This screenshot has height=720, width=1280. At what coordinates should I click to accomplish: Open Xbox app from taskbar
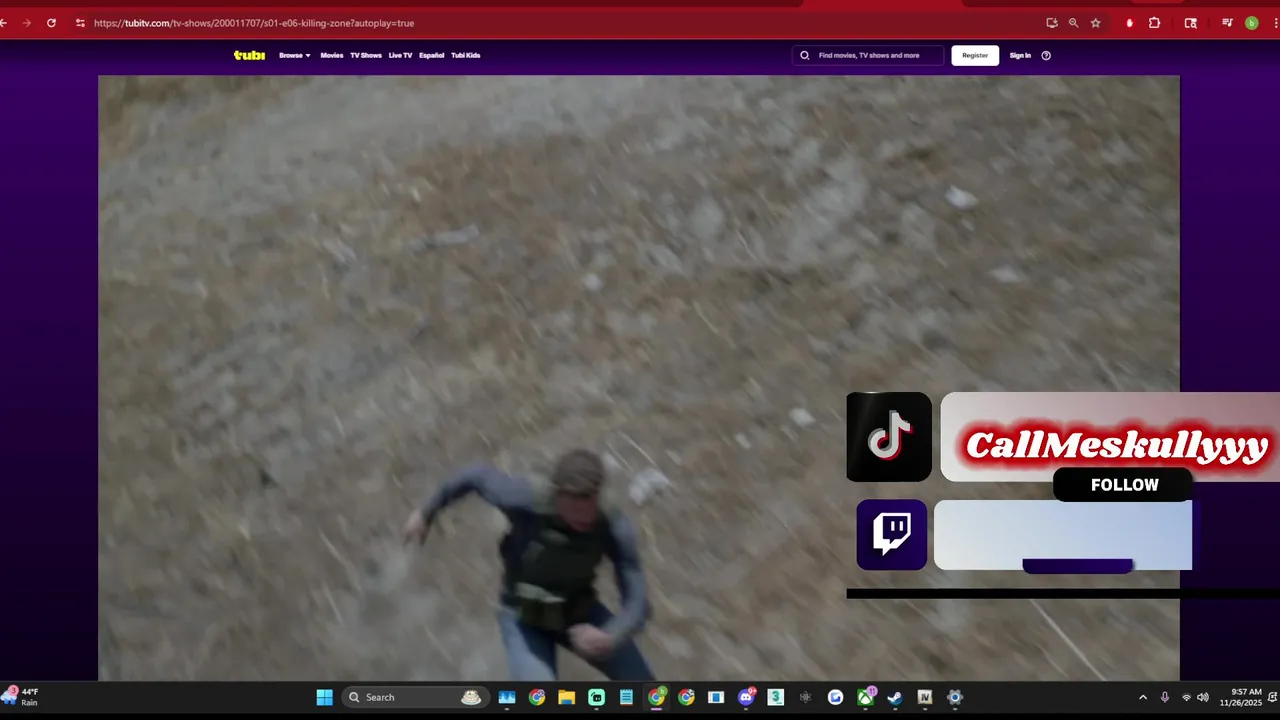866,697
